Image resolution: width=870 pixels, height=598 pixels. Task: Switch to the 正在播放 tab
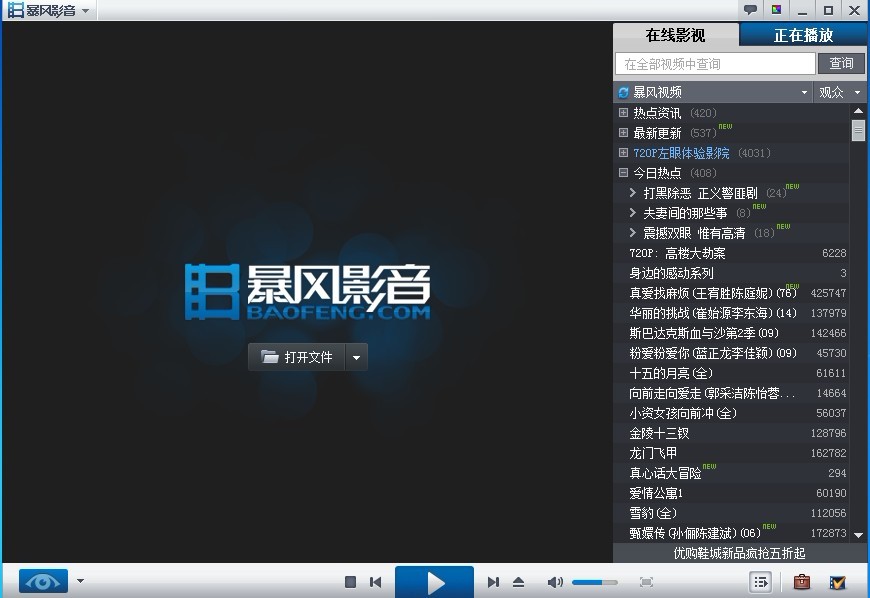tap(803, 35)
